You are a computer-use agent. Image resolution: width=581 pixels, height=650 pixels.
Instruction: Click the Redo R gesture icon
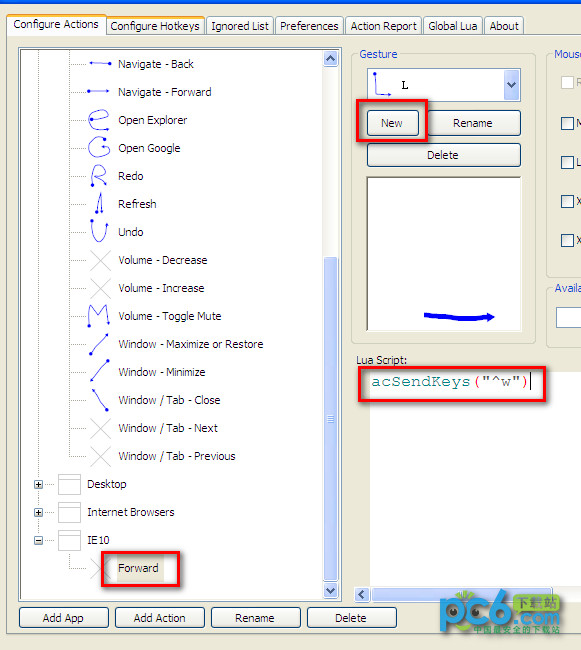pyautogui.click(x=99, y=175)
